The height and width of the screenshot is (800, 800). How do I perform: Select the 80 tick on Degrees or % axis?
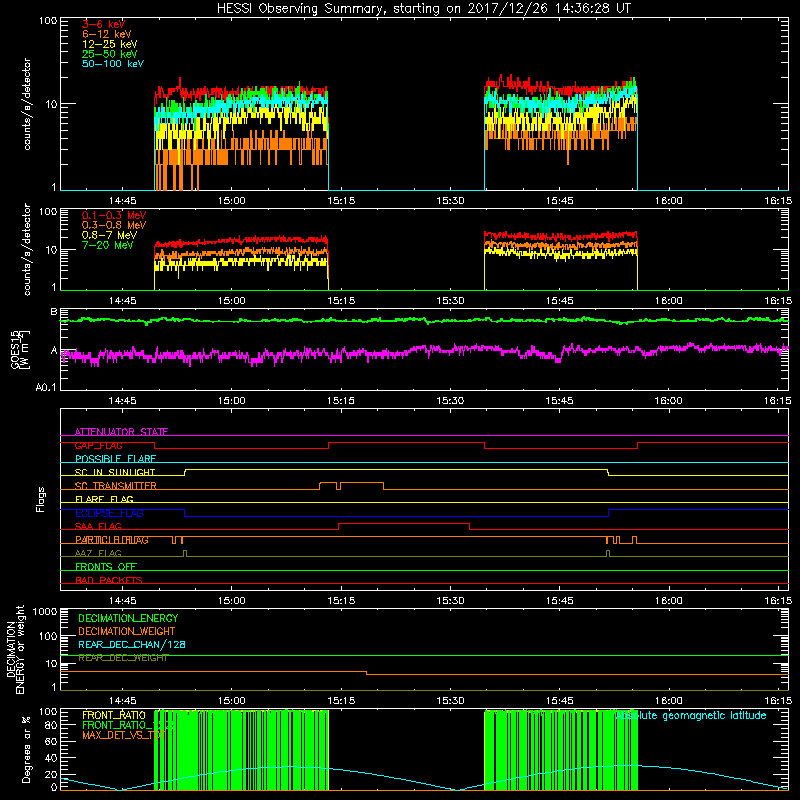tap(51, 724)
